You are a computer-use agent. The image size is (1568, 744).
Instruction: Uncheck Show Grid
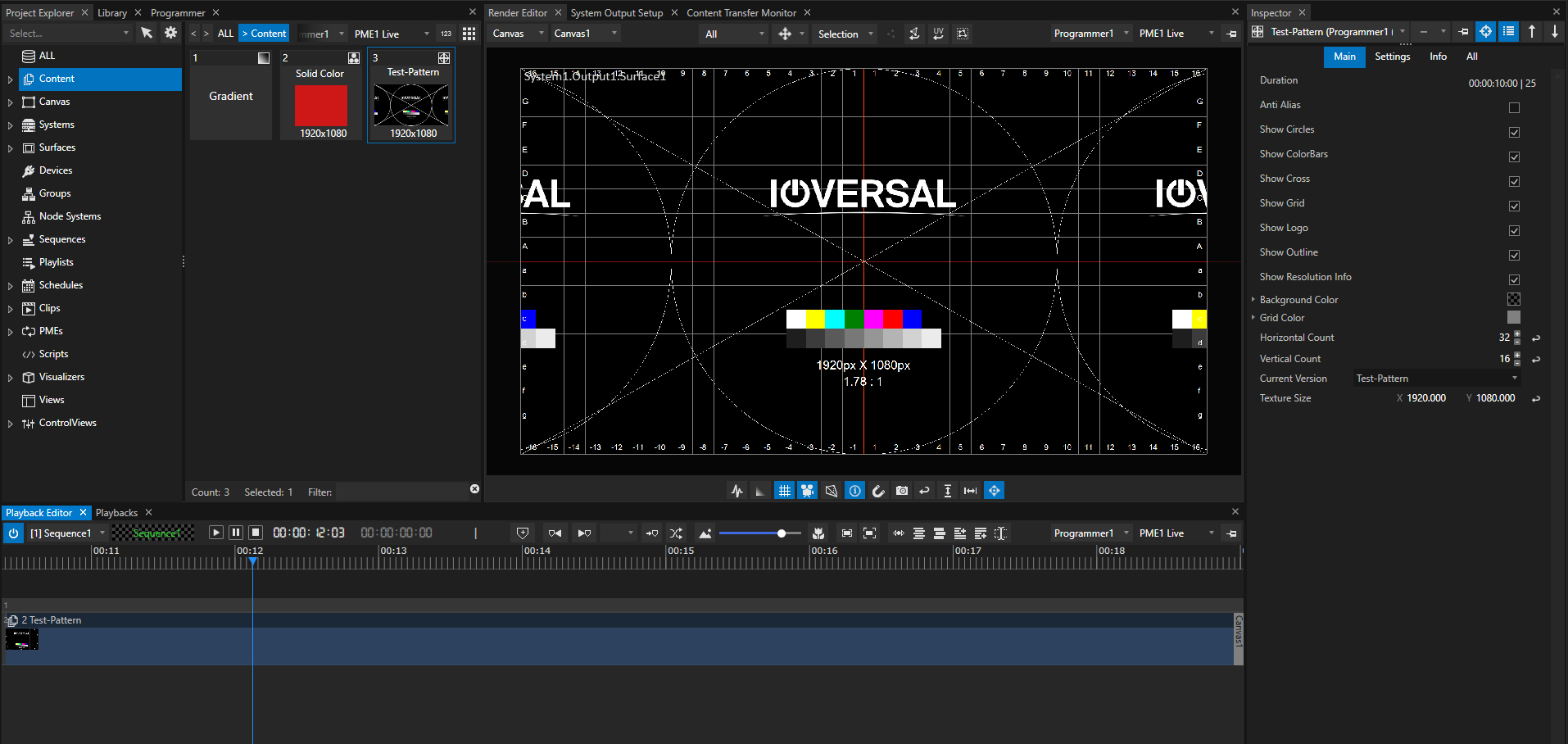click(1514, 206)
